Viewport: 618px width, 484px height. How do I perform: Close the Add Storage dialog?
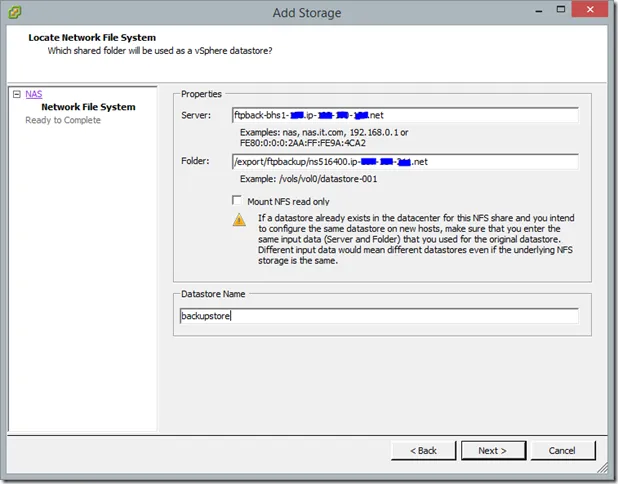click(x=590, y=9)
